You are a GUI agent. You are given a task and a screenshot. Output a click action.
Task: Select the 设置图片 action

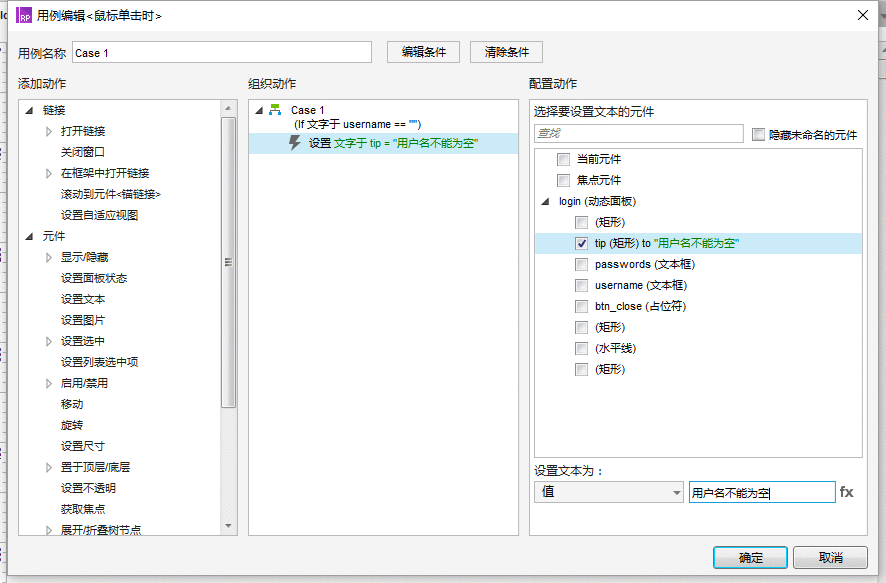(82, 320)
